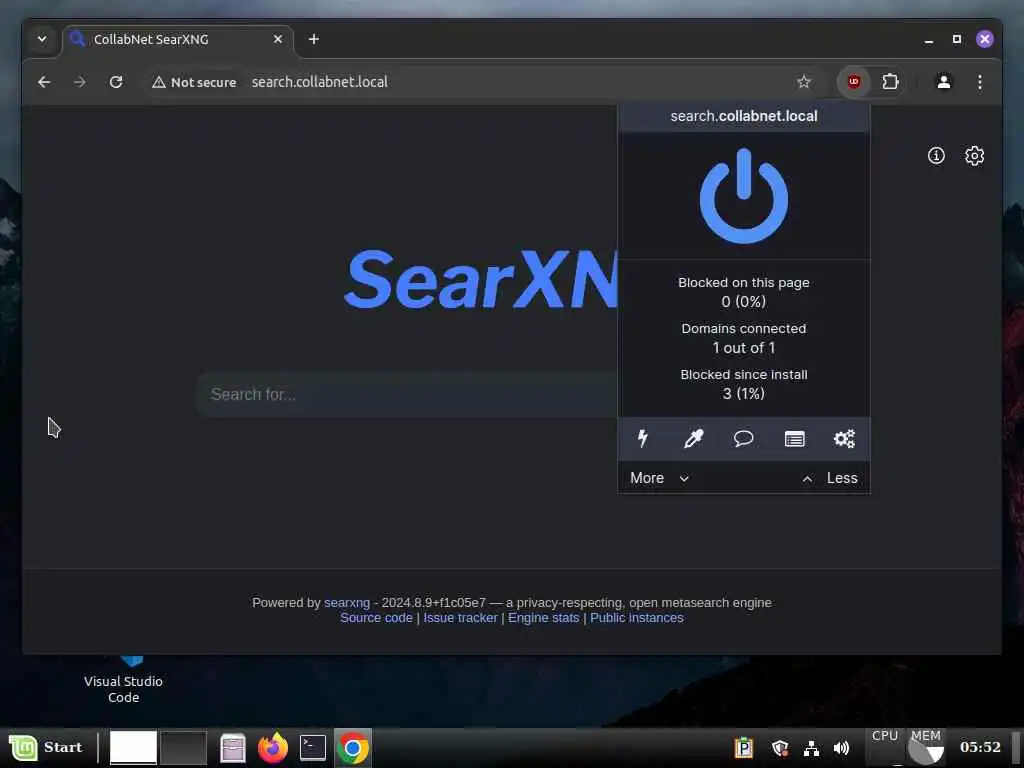This screenshot has width=1024, height=768.
Task: Open the security shield tray icon
Action: pyautogui.click(x=779, y=747)
